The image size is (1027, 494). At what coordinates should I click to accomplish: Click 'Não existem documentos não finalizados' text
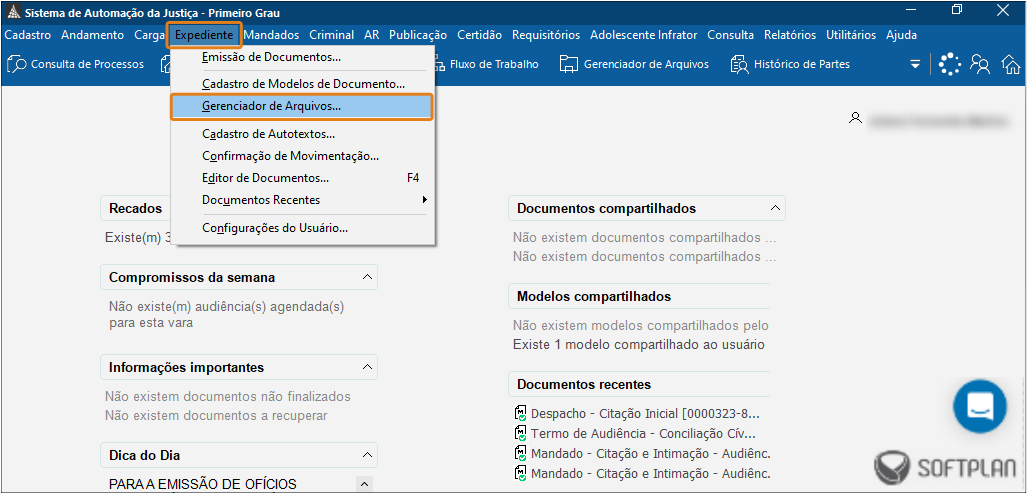(228, 396)
